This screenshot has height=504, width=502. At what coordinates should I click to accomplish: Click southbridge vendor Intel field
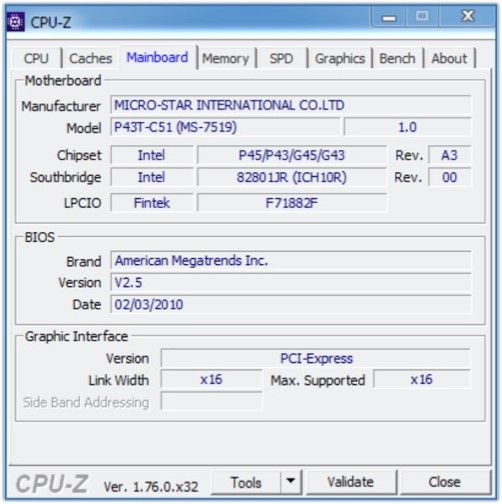[x=152, y=177]
